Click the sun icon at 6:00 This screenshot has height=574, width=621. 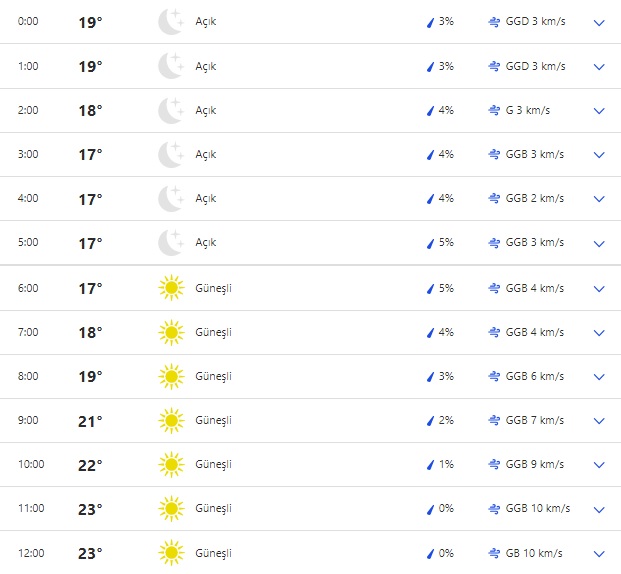tap(171, 289)
